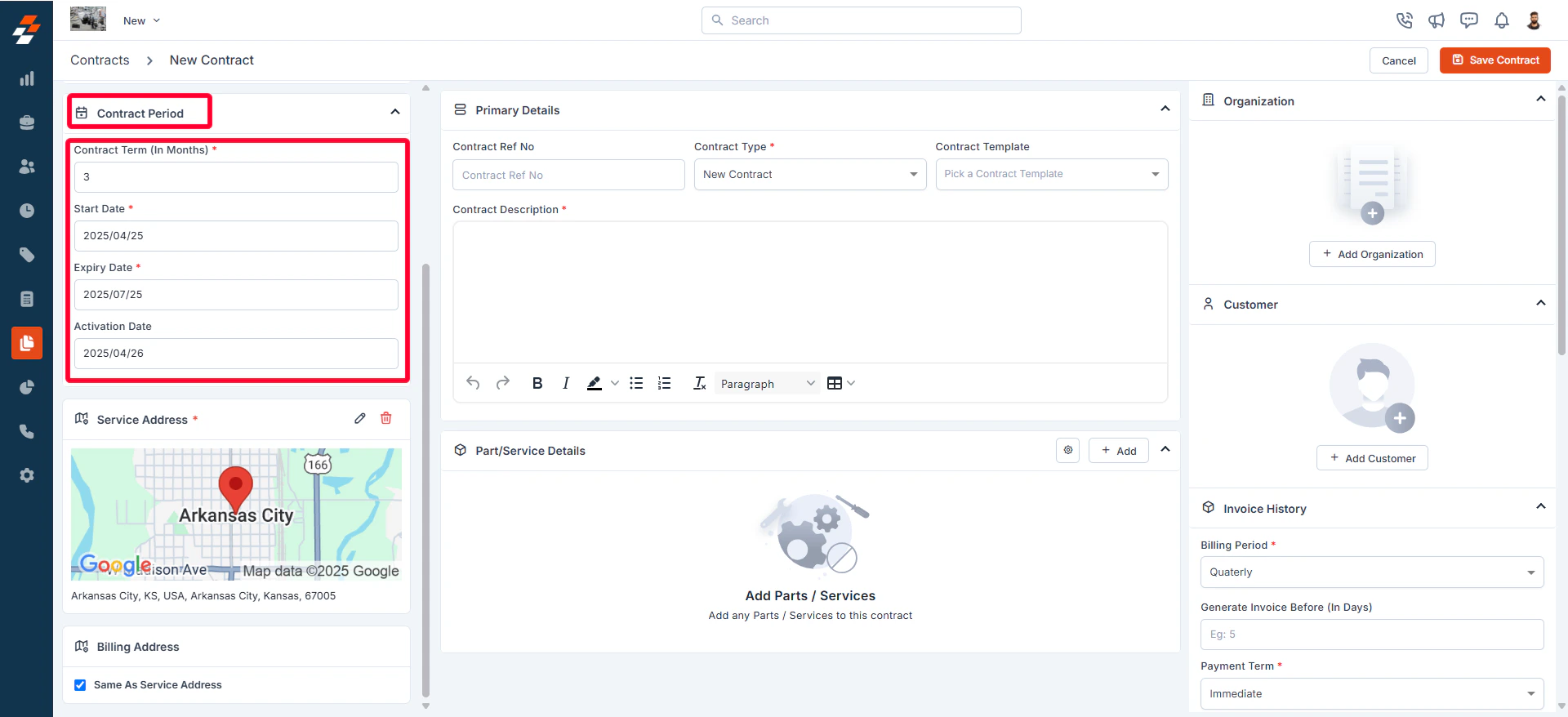Click the phone call icon in top bar
Viewport: 1568px width, 717px height.
[1404, 20]
